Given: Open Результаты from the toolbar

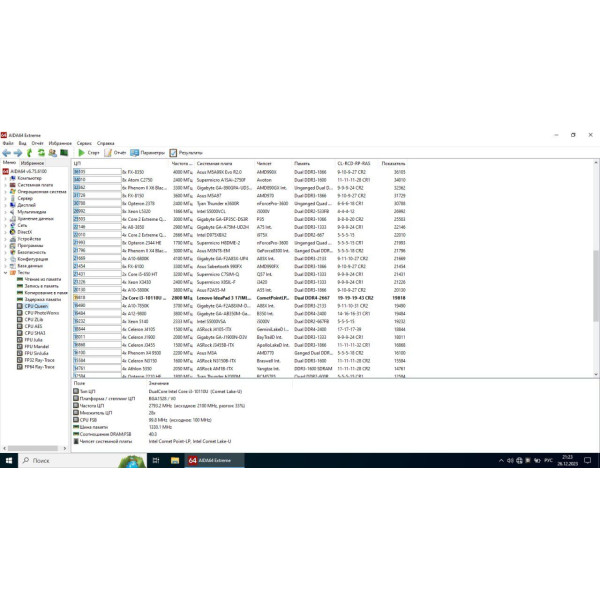Looking at the screenshot, I should click(x=186, y=153).
